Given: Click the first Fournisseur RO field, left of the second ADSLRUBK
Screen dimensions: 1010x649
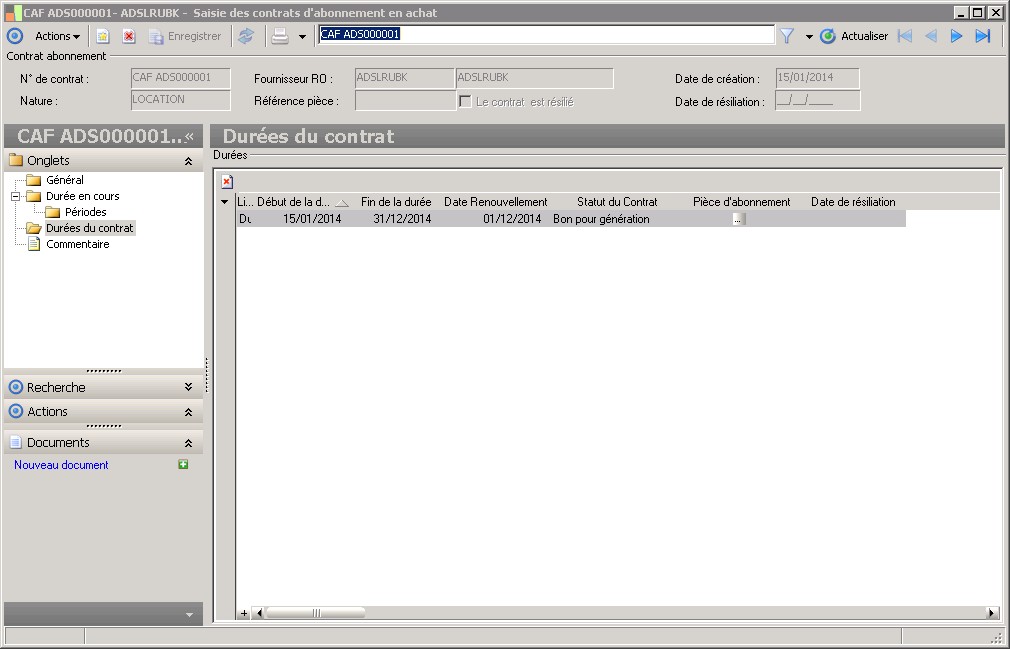Looking at the screenshot, I should click(x=405, y=78).
